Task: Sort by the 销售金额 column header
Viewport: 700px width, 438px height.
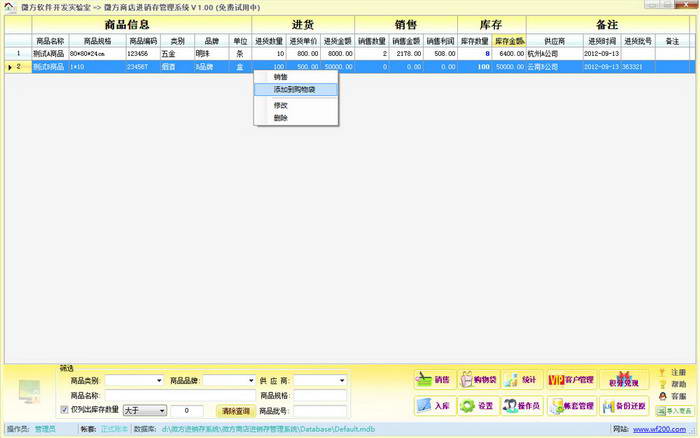Action: (406, 41)
